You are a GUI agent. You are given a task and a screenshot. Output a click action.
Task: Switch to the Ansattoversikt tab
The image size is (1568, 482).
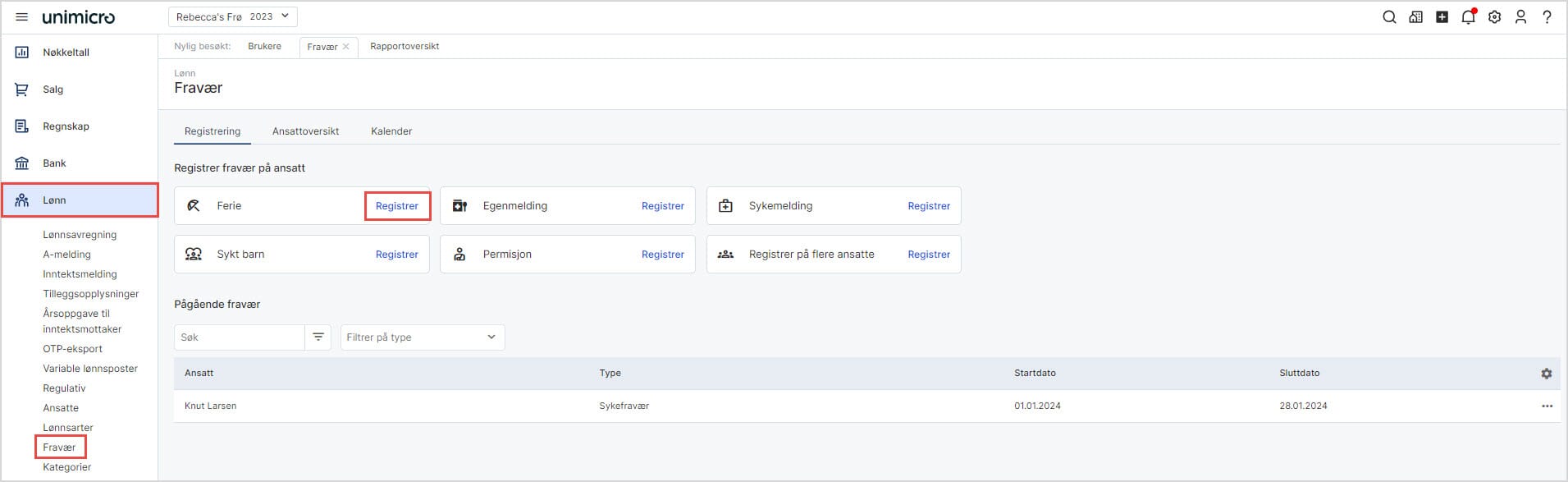point(305,131)
